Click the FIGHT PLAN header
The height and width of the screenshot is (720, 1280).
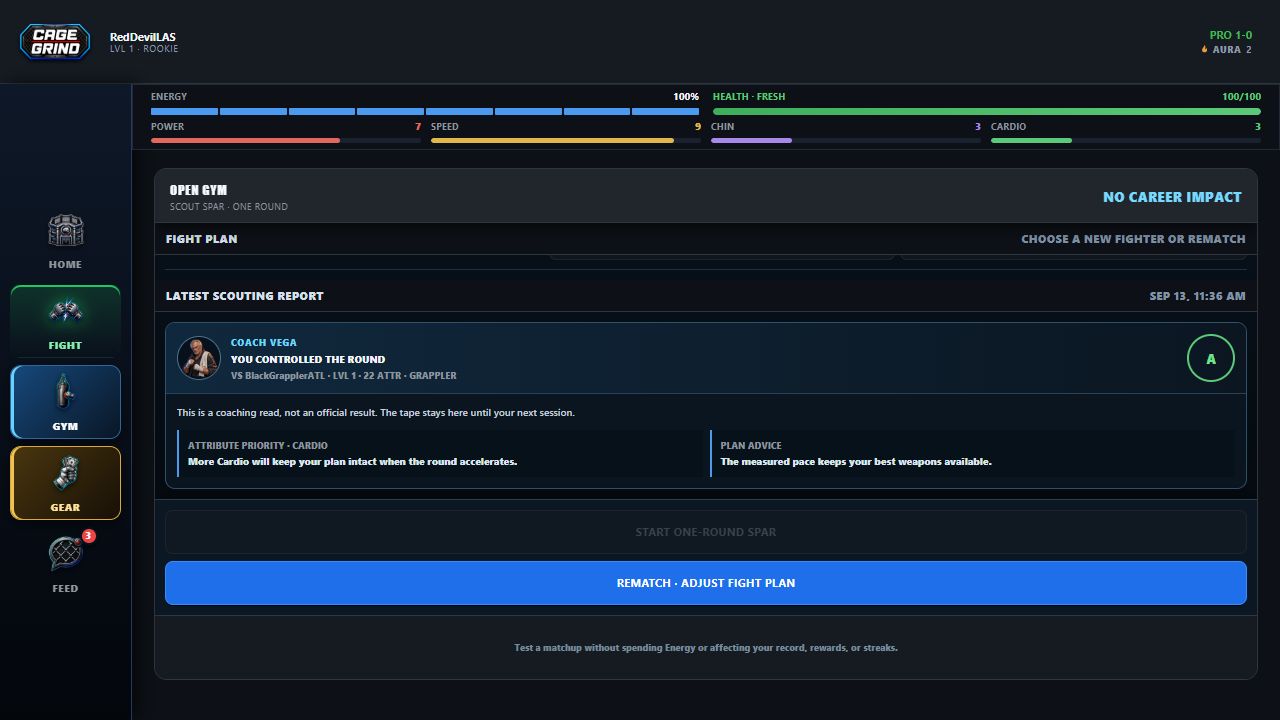(x=202, y=239)
